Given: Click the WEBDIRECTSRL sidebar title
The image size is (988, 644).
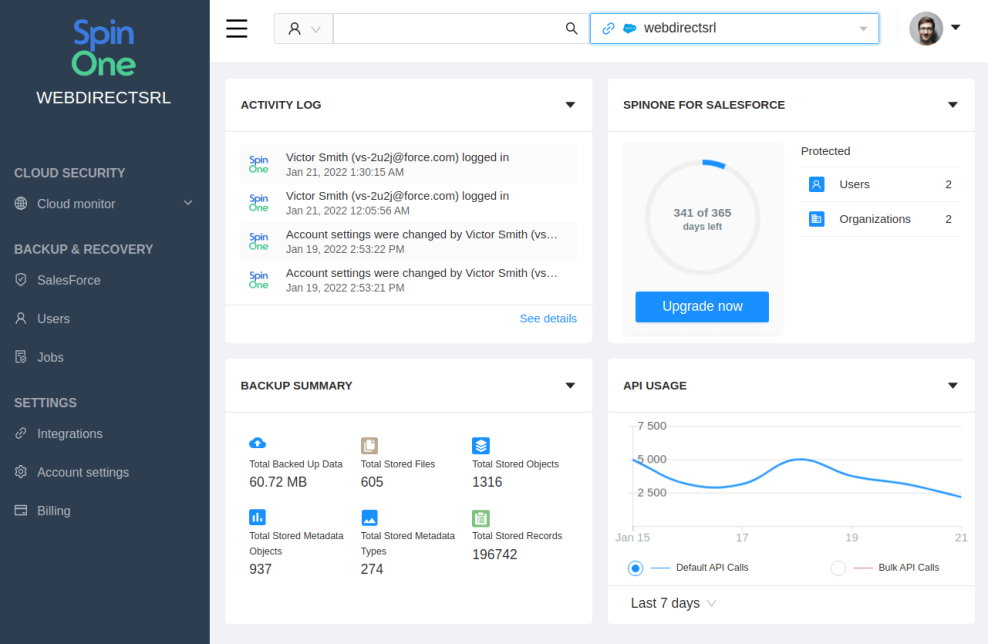Looking at the screenshot, I should [x=103, y=98].
